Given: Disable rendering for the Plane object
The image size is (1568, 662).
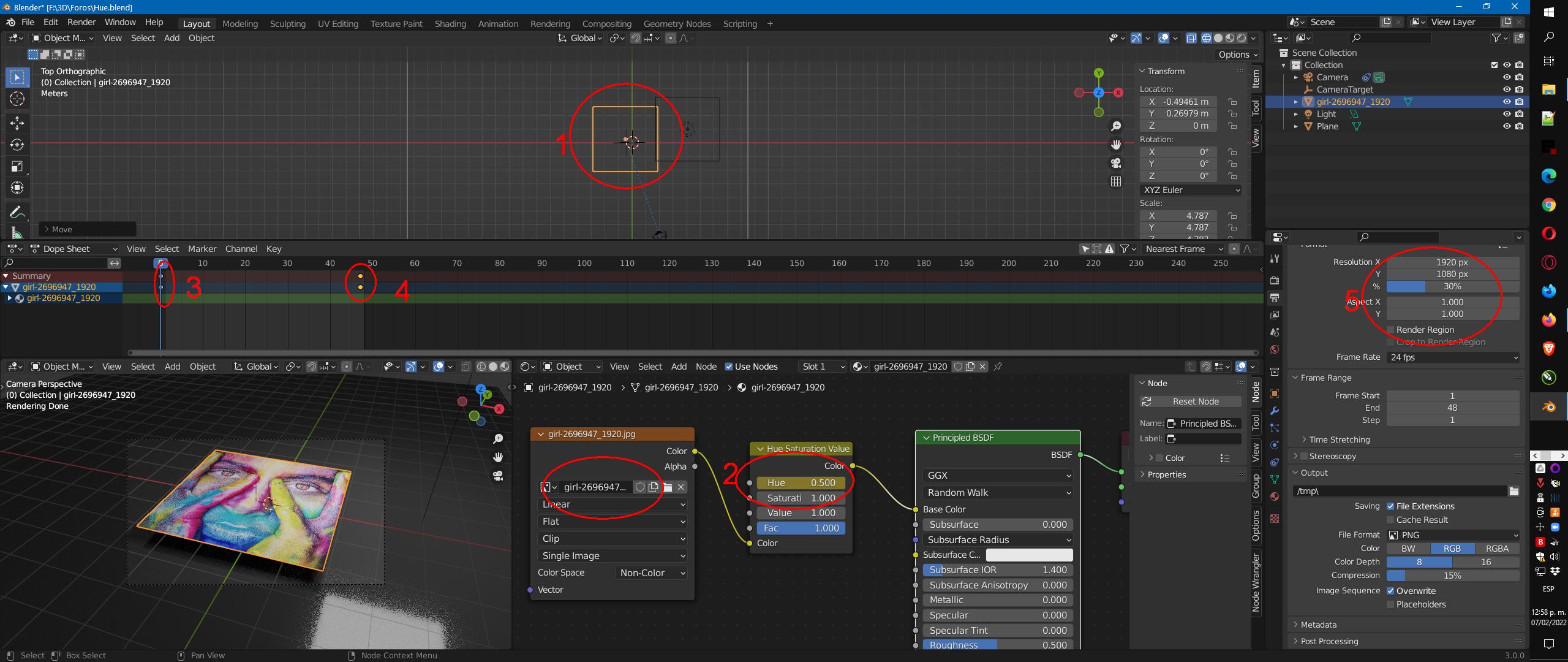Looking at the screenshot, I should pos(1519,126).
